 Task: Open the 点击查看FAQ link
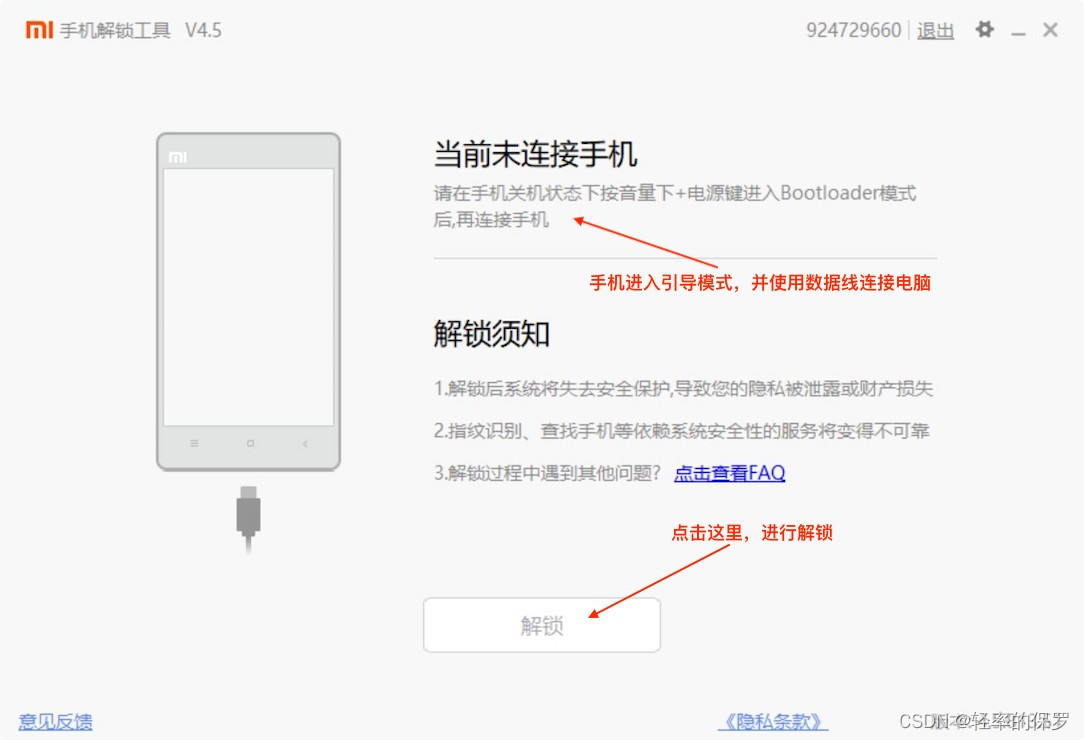[x=729, y=473]
